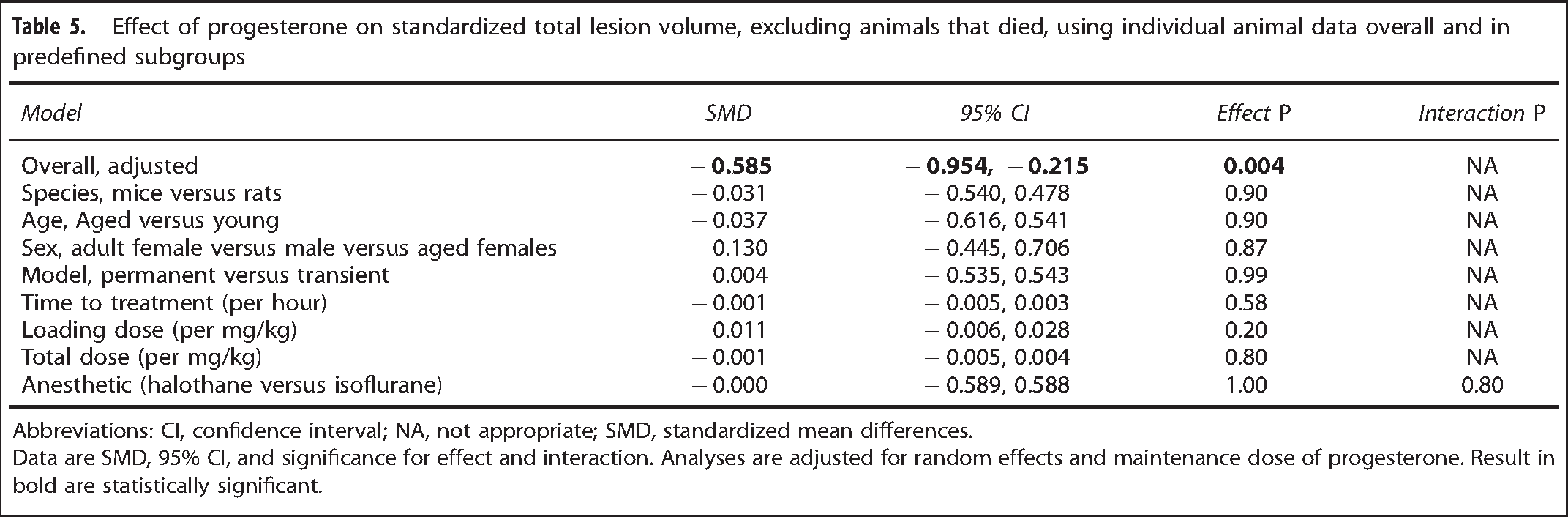Click the Age, Aged versus young row
Viewport: 1568px width, 517px height.
click(x=784, y=220)
